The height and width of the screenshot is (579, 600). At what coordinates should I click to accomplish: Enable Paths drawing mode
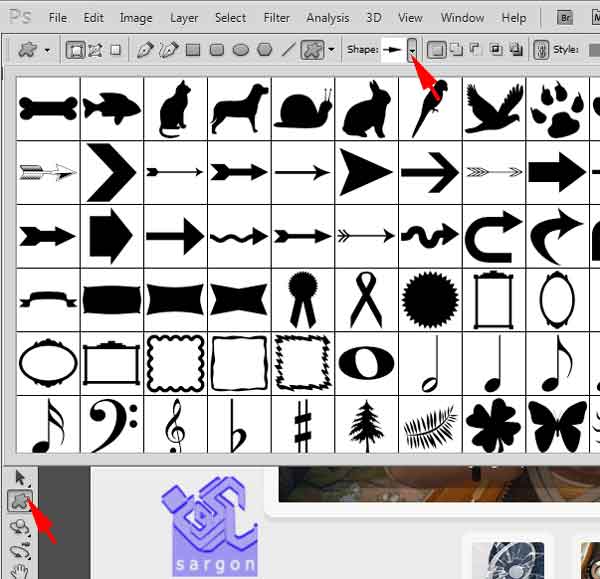96,49
